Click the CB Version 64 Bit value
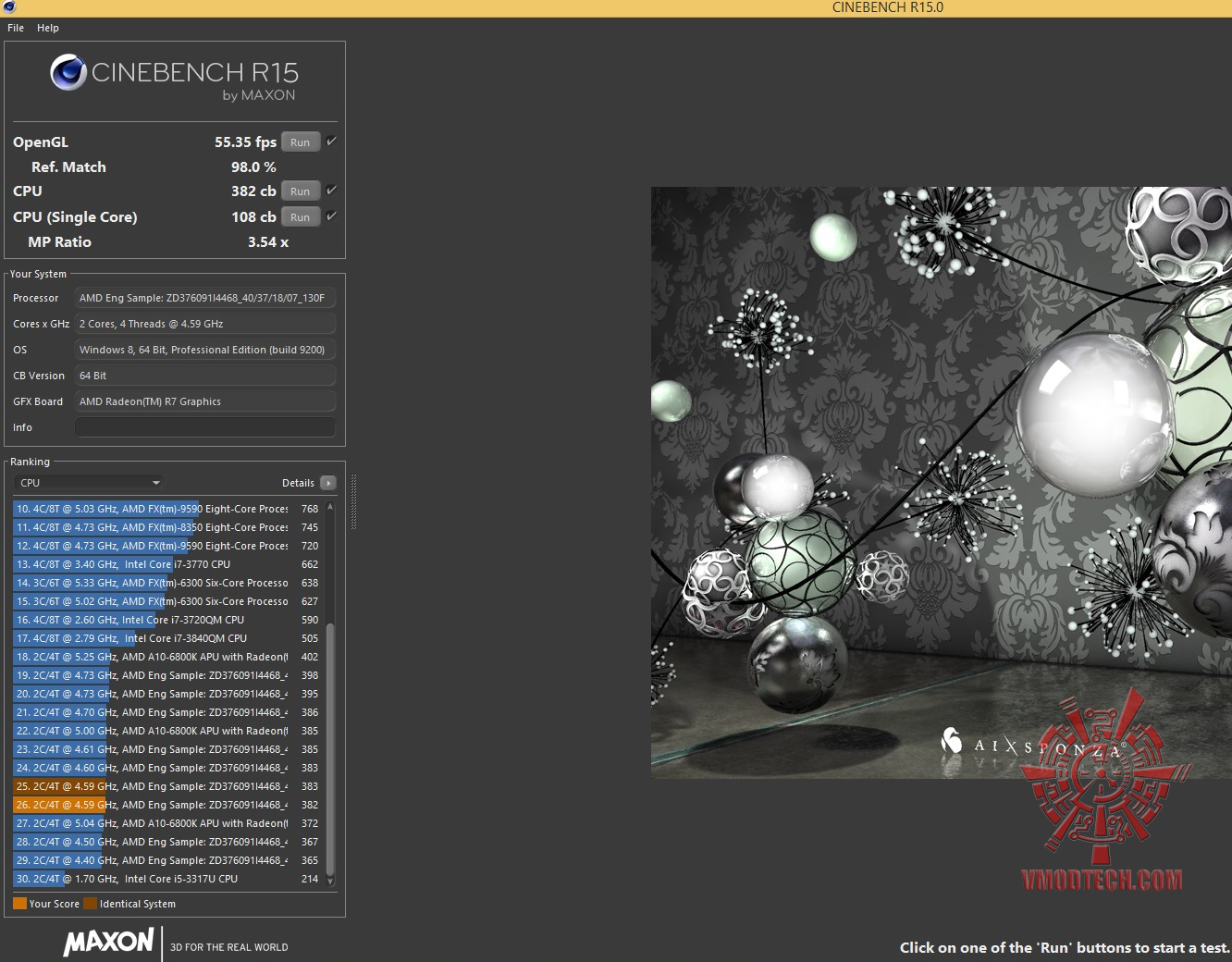 (x=204, y=376)
